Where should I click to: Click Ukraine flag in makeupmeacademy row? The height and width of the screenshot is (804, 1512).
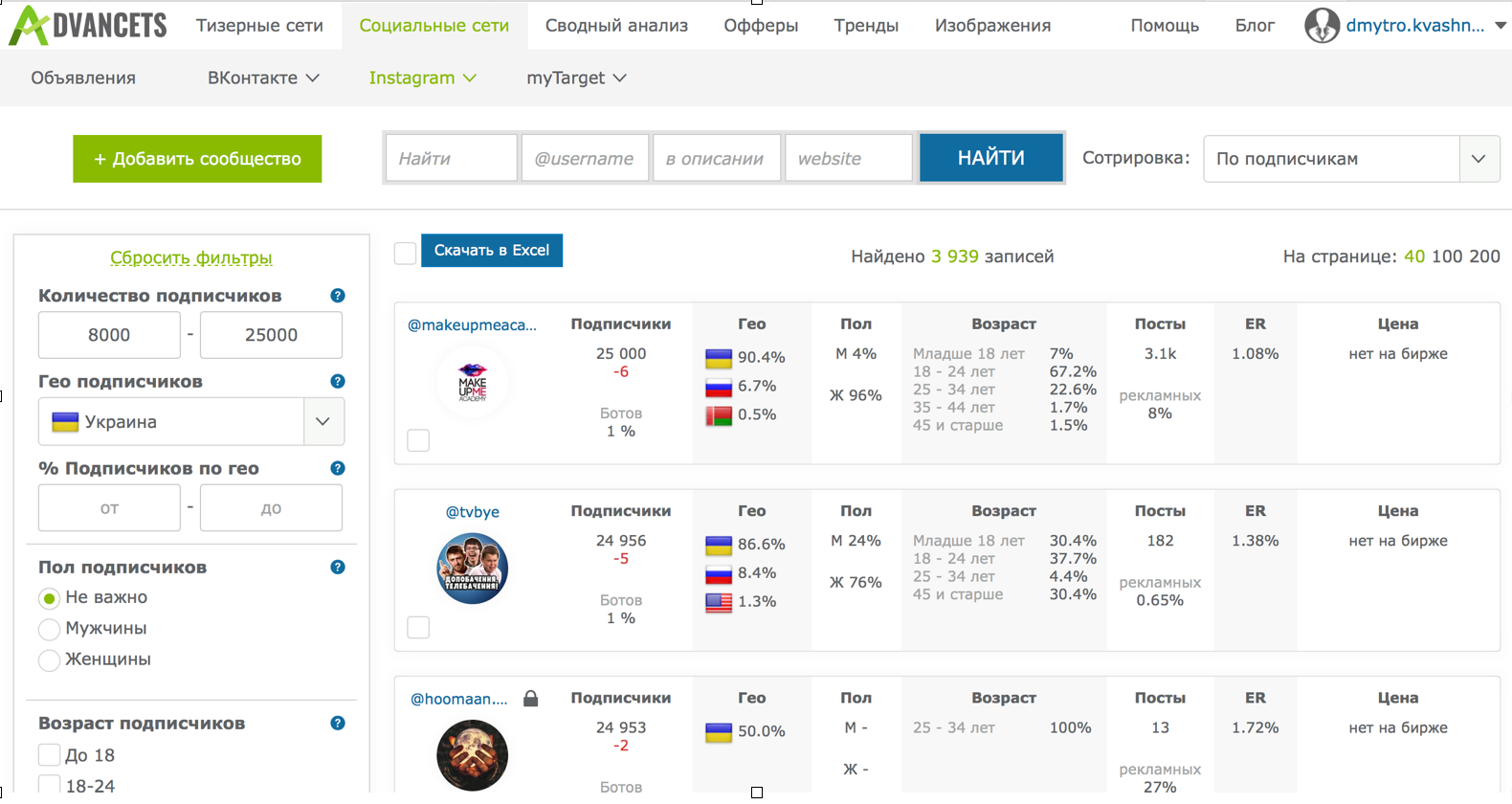click(x=719, y=358)
